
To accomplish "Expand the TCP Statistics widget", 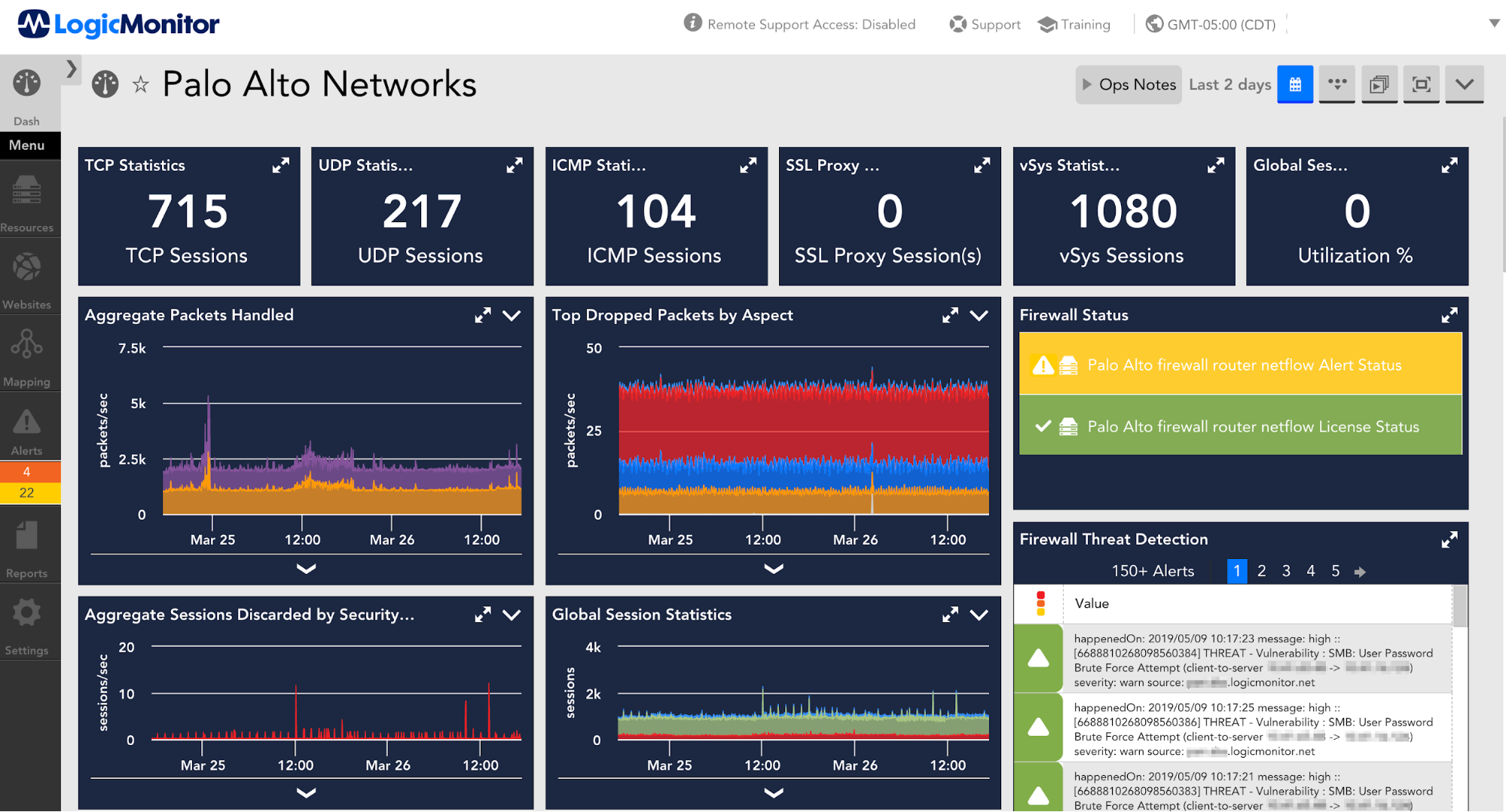I will (280, 166).
